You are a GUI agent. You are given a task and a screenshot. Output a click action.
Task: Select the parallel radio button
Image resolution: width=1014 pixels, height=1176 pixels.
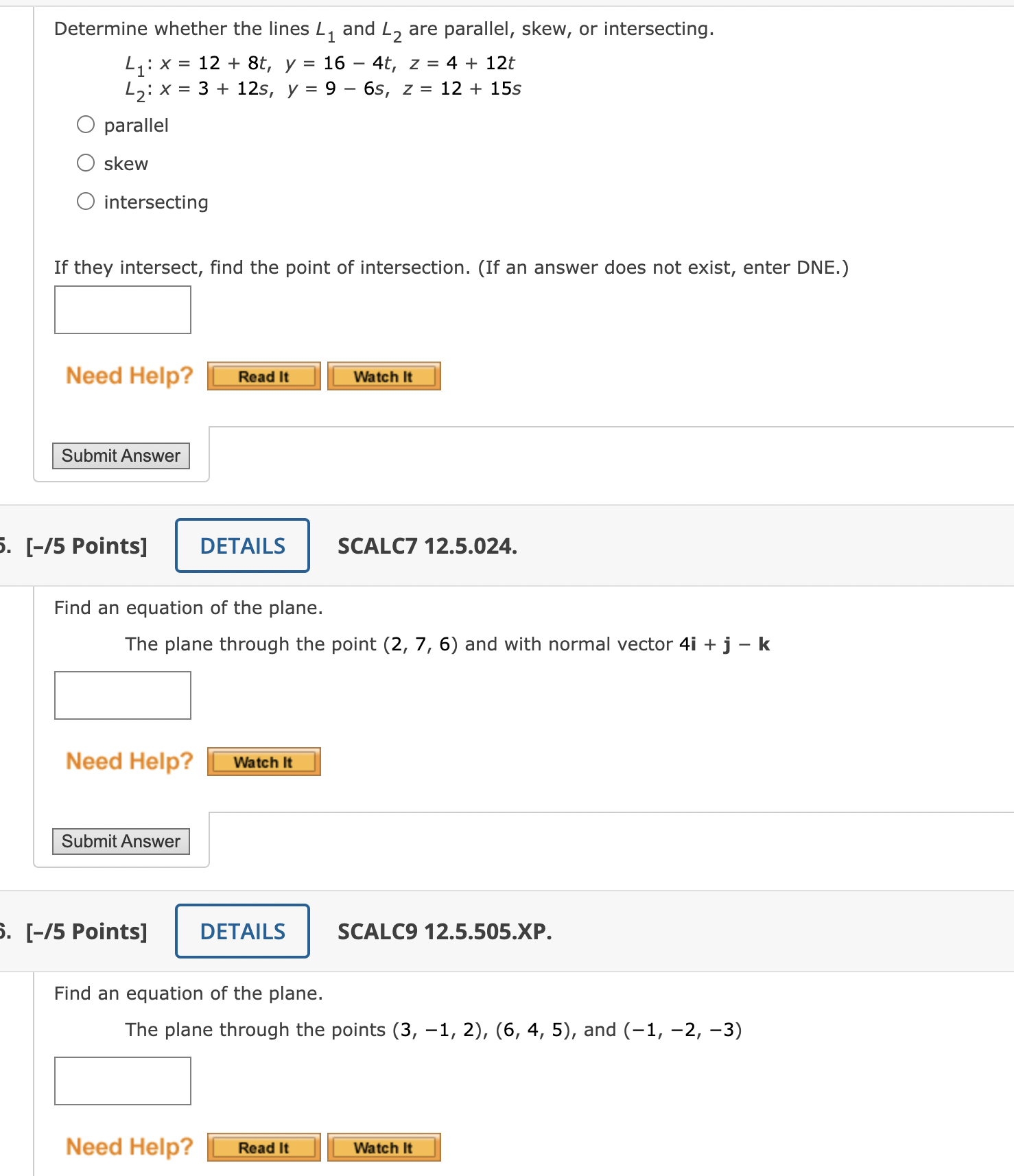pos(85,124)
